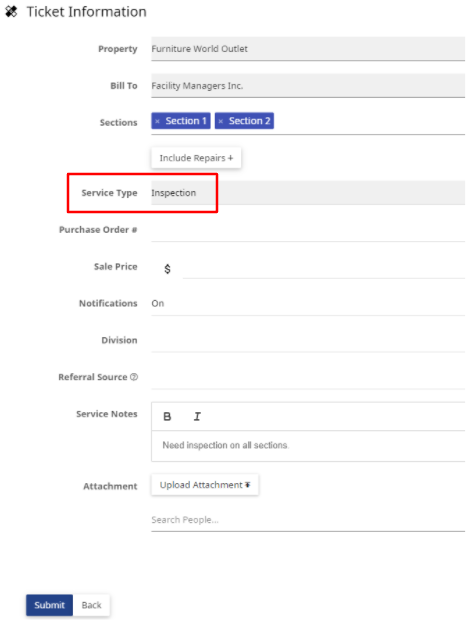466x621 pixels.
Task: Click the Back button
Action: click(91, 605)
